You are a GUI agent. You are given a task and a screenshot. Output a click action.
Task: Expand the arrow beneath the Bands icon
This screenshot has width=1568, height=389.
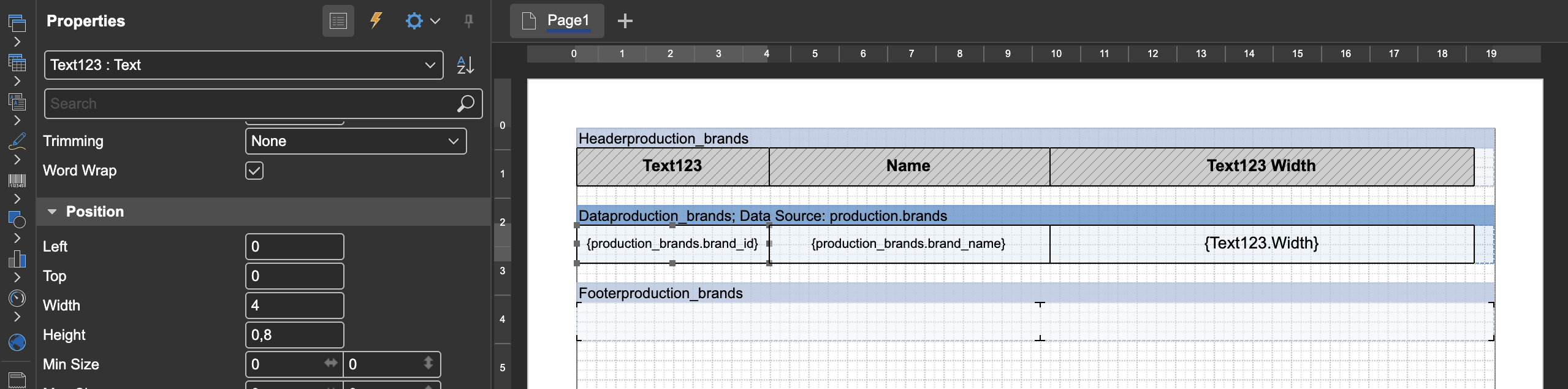[x=17, y=42]
